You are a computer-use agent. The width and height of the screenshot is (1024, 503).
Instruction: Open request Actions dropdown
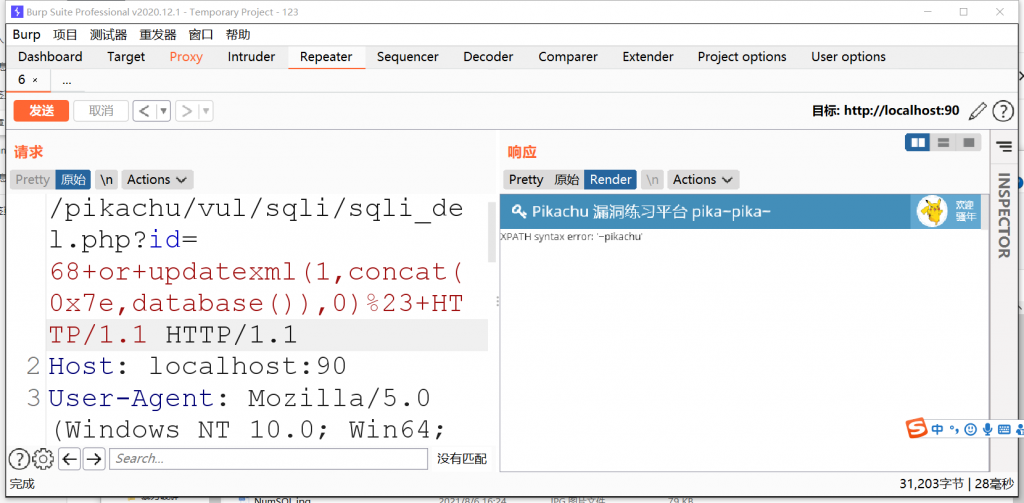click(x=158, y=180)
